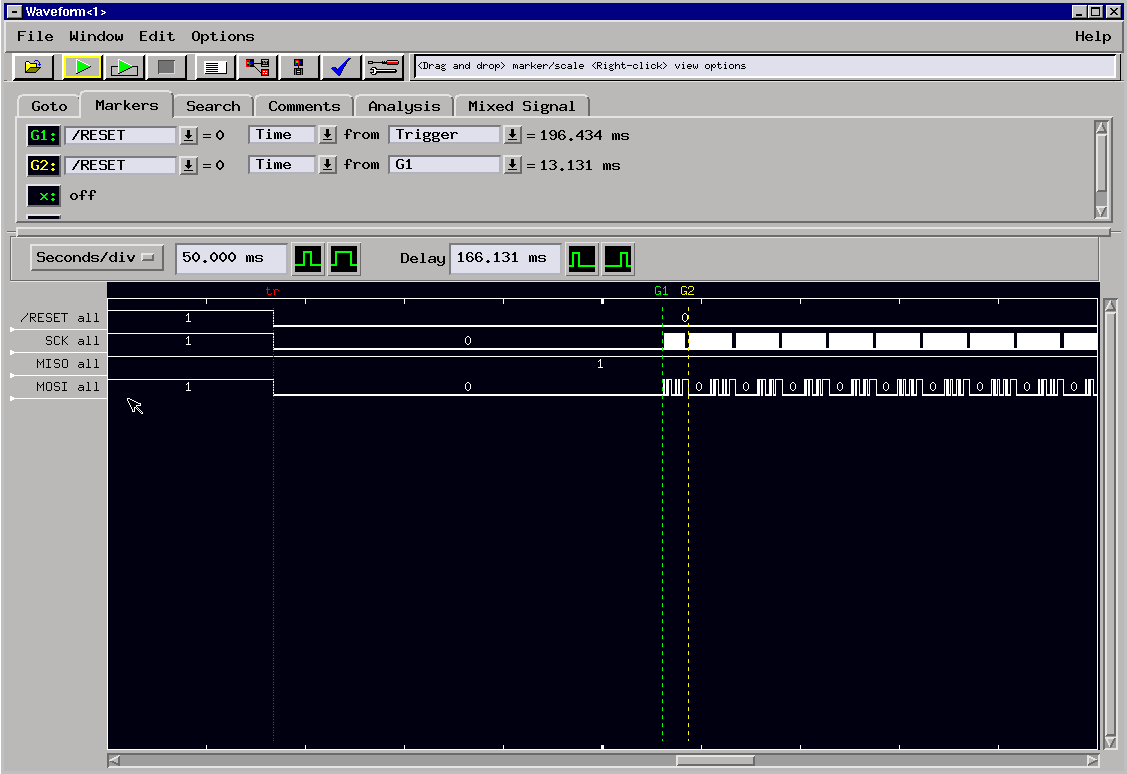Open the listing window toolbar icon
Image resolution: width=1127 pixels, height=774 pixels.
[x=215, y=67]
